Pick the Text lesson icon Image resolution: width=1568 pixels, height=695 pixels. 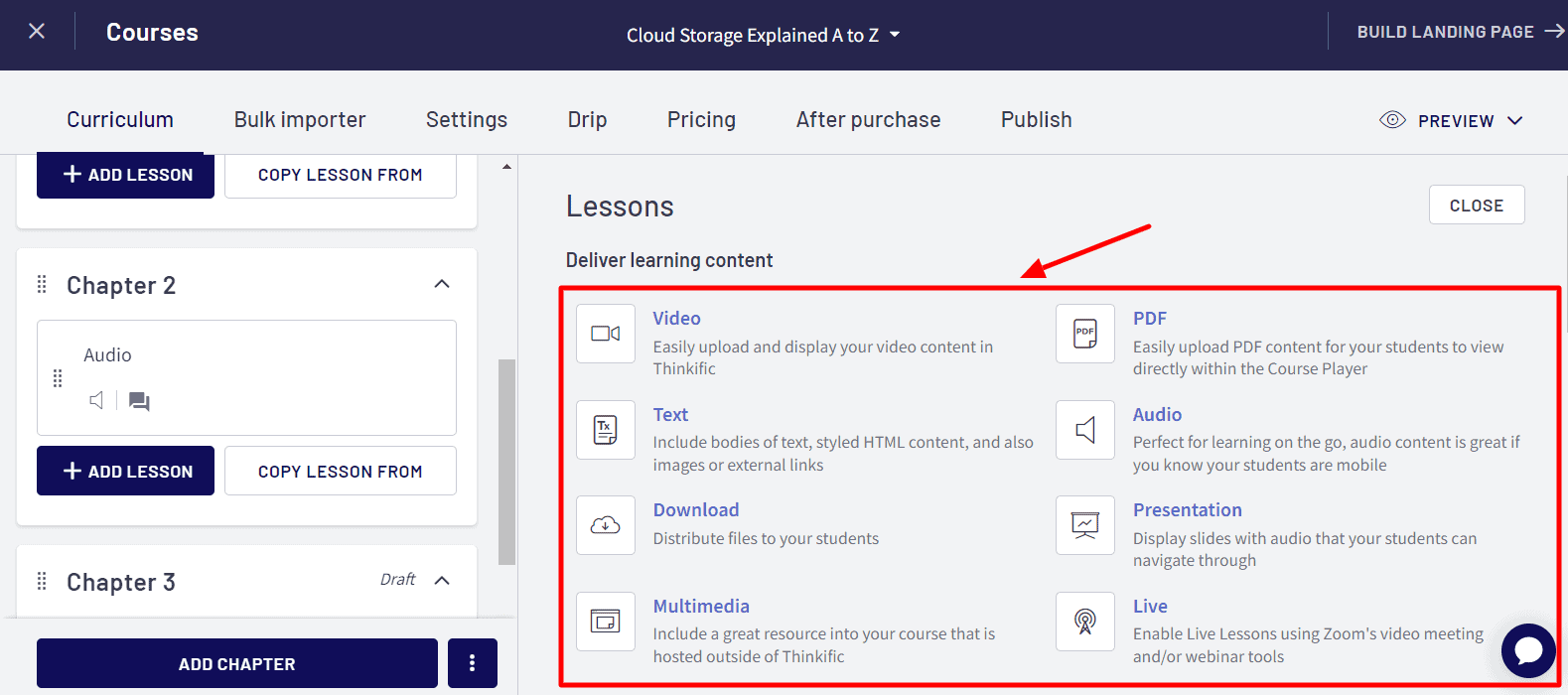pos(605,430)
